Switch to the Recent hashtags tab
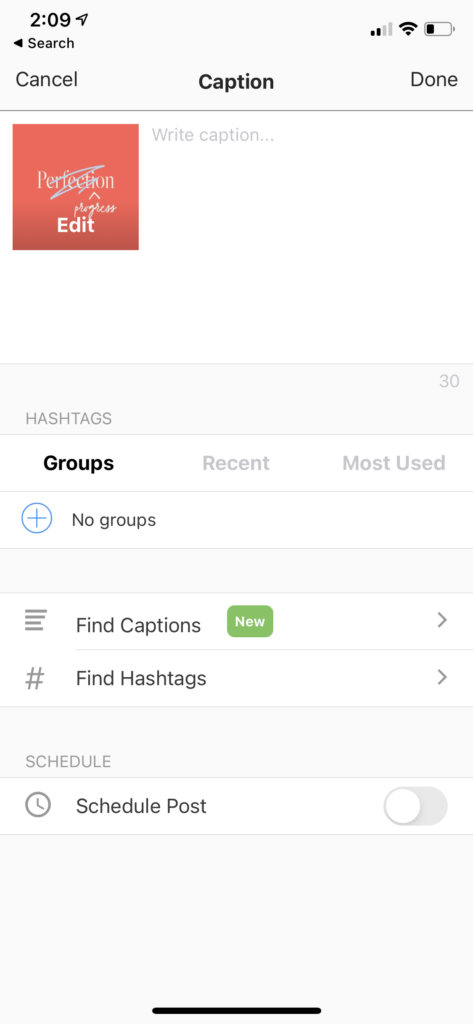This screenshot has width=473, height=1024. click(236, 463)
